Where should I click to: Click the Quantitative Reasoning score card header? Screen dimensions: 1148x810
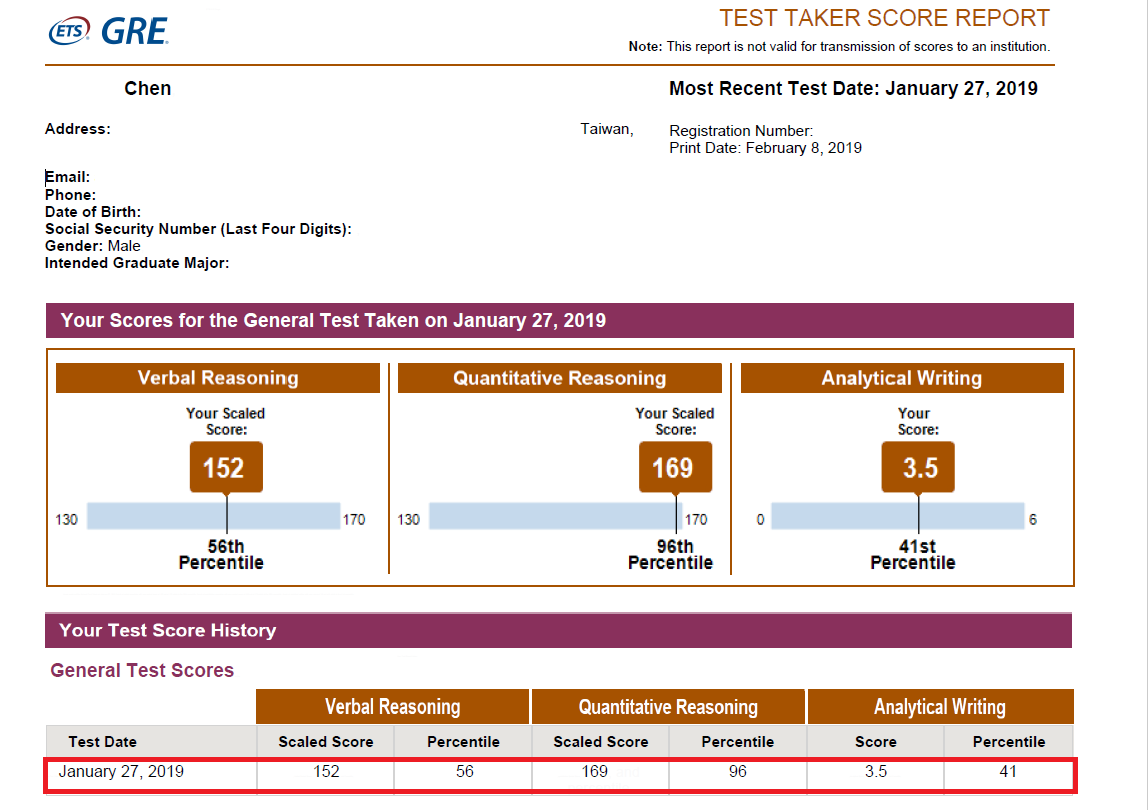pos(559,378)
